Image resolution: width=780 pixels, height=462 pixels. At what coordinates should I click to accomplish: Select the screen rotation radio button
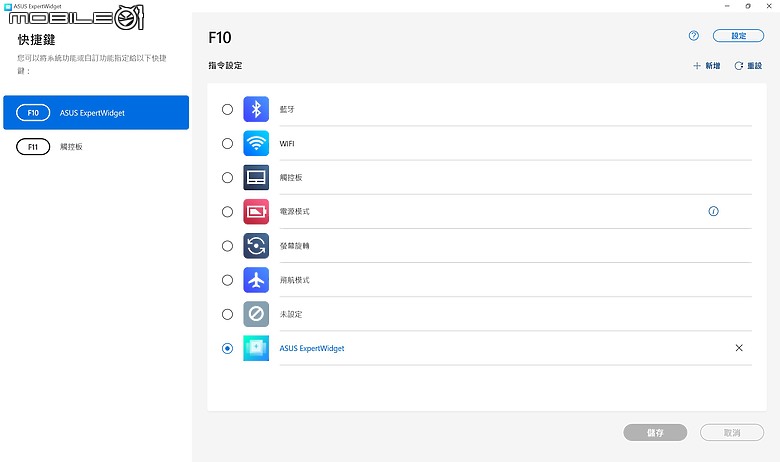tap(227, 246)
